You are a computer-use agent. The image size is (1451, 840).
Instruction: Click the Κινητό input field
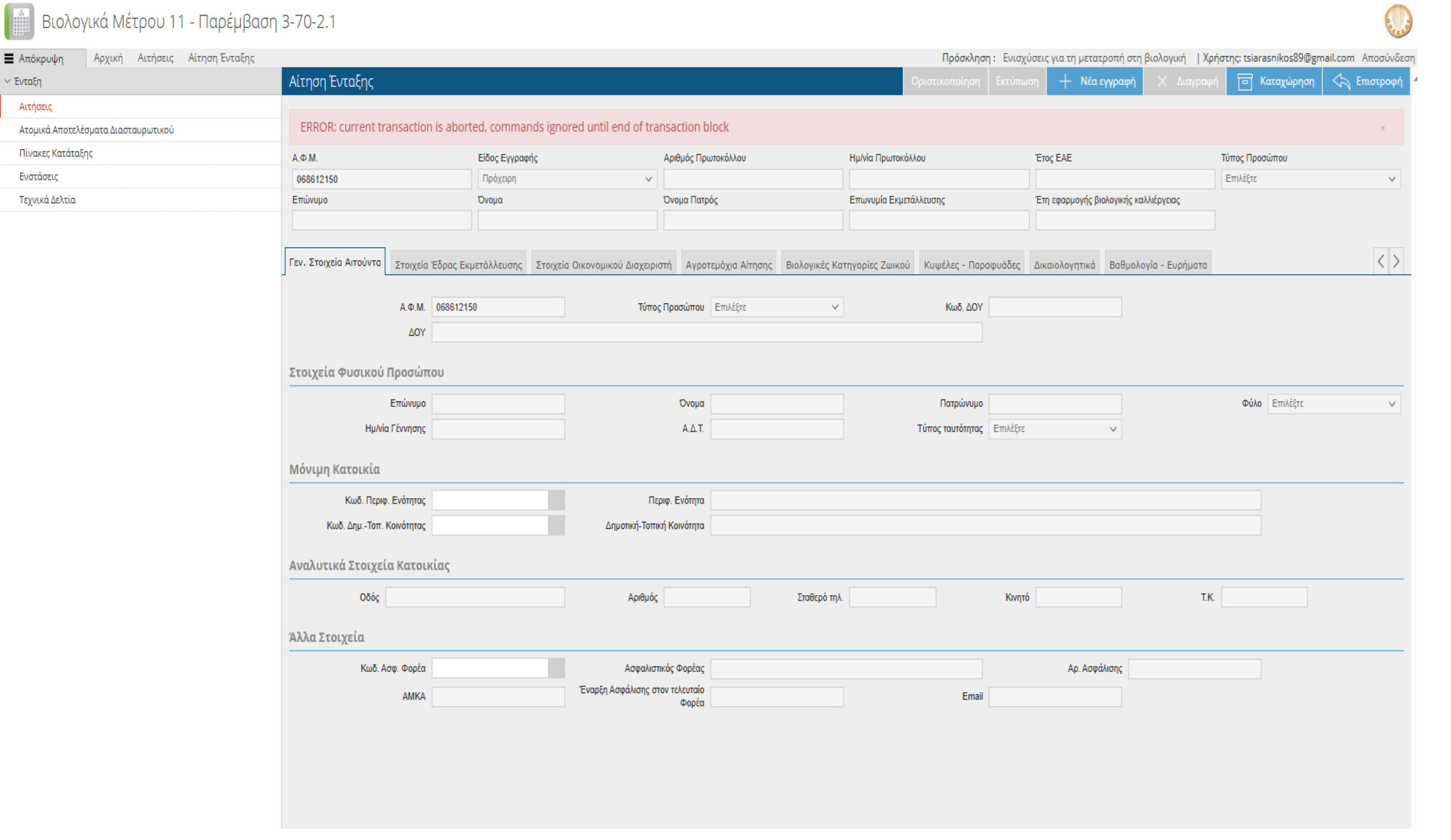(x=1078, y=596)
